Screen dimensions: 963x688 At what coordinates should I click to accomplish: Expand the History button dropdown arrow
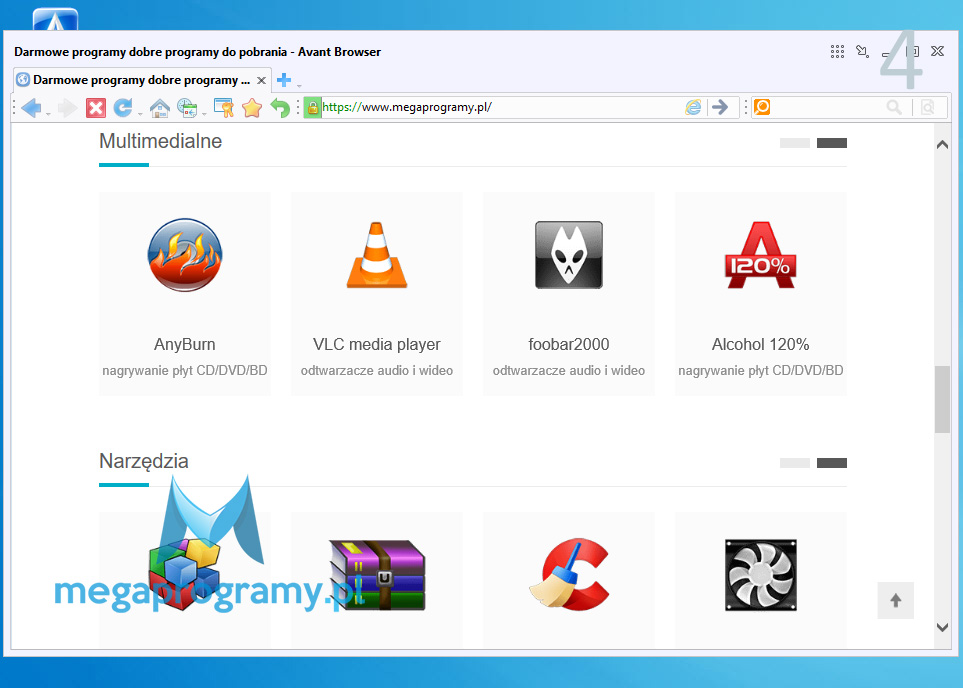(204, 114)
